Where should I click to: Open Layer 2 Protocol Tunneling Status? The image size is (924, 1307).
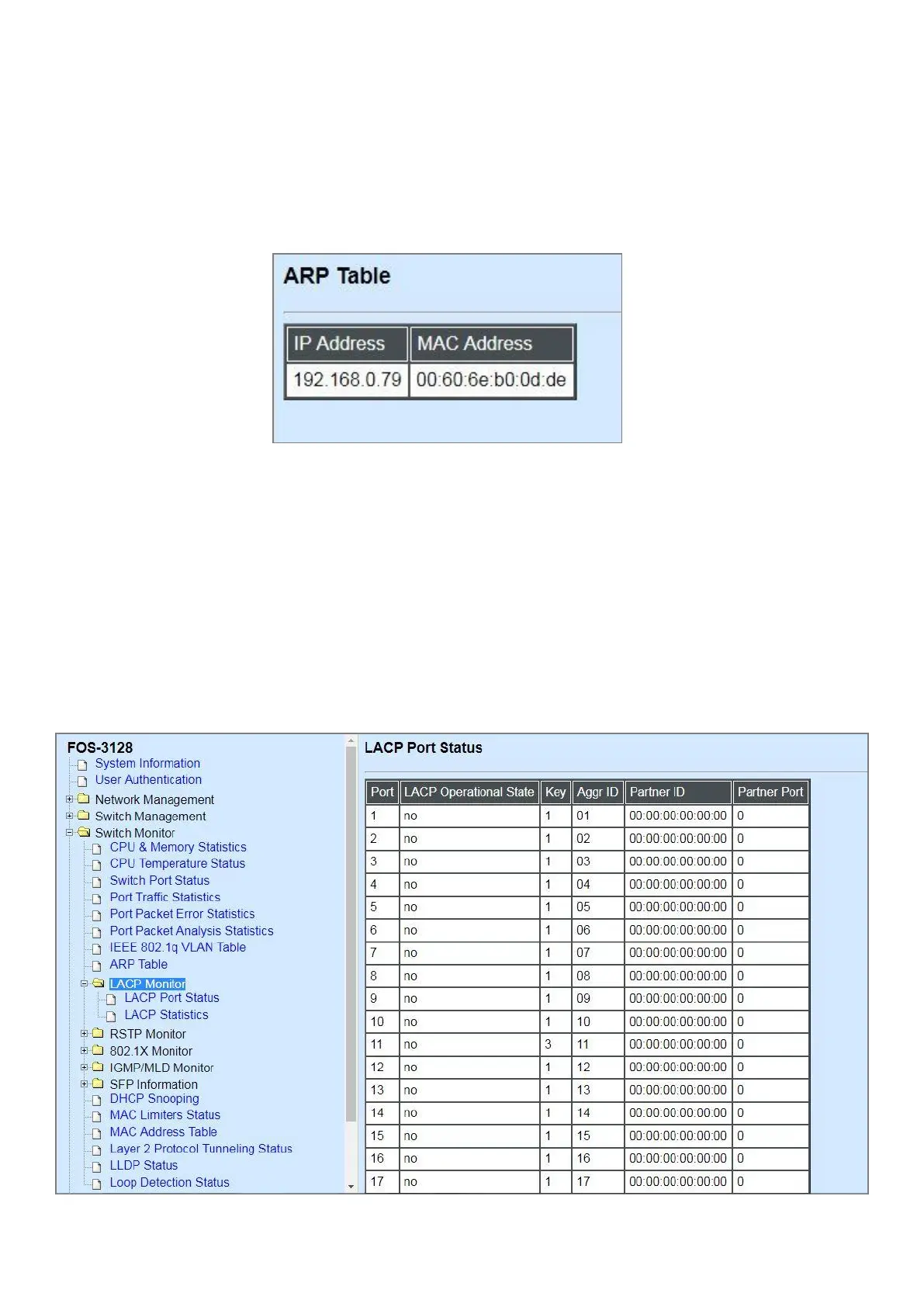(201, 1149)
